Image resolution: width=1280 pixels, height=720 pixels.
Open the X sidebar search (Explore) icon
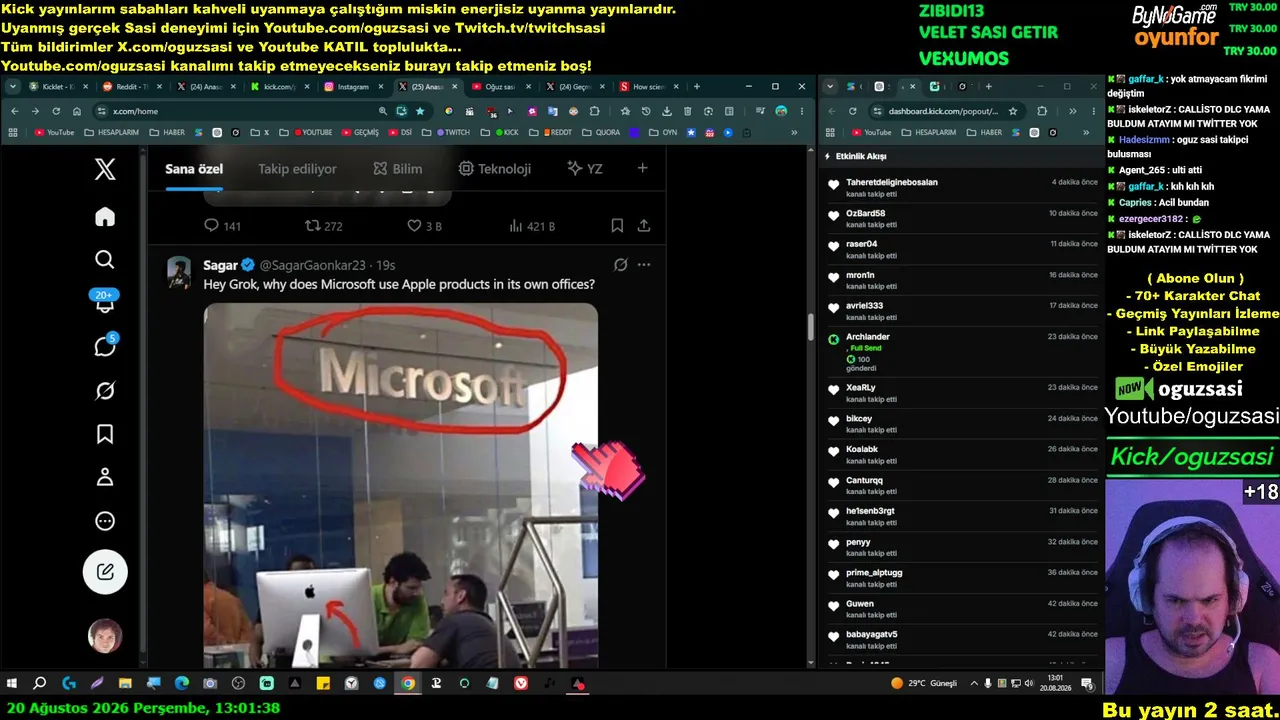[105, 260]
